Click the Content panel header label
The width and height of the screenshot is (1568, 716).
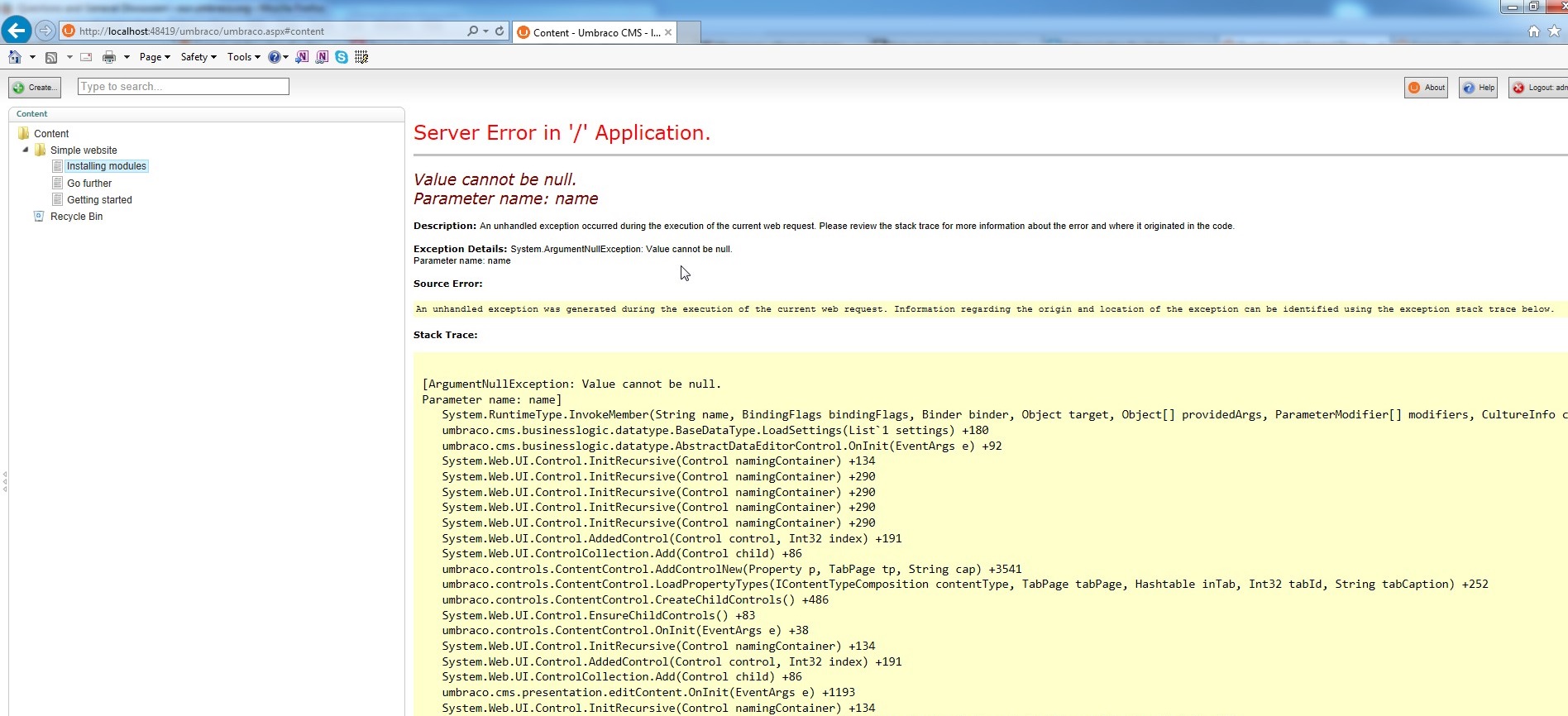click(31, 114)
